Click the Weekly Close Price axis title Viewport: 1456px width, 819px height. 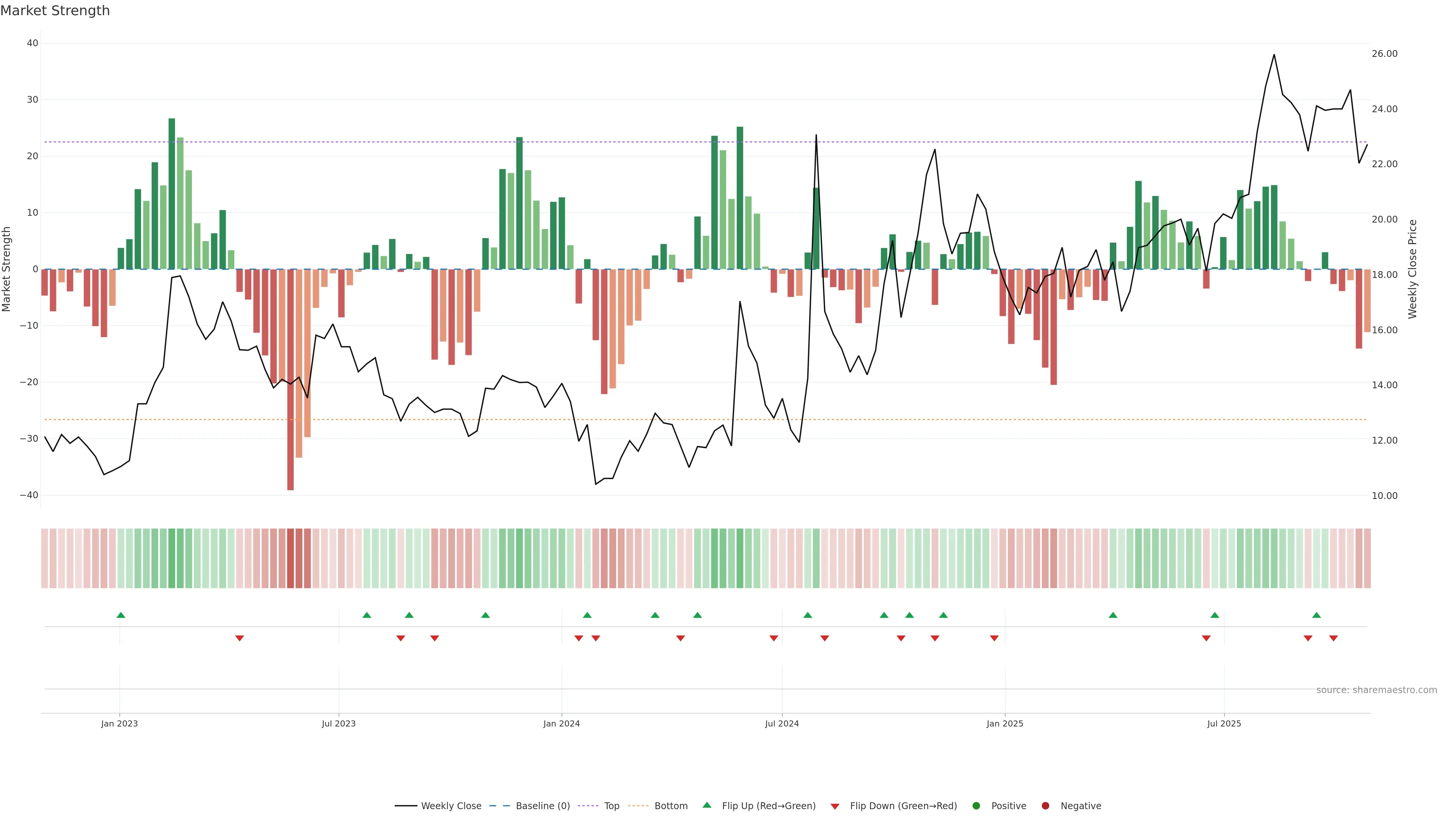(1412, 269)
